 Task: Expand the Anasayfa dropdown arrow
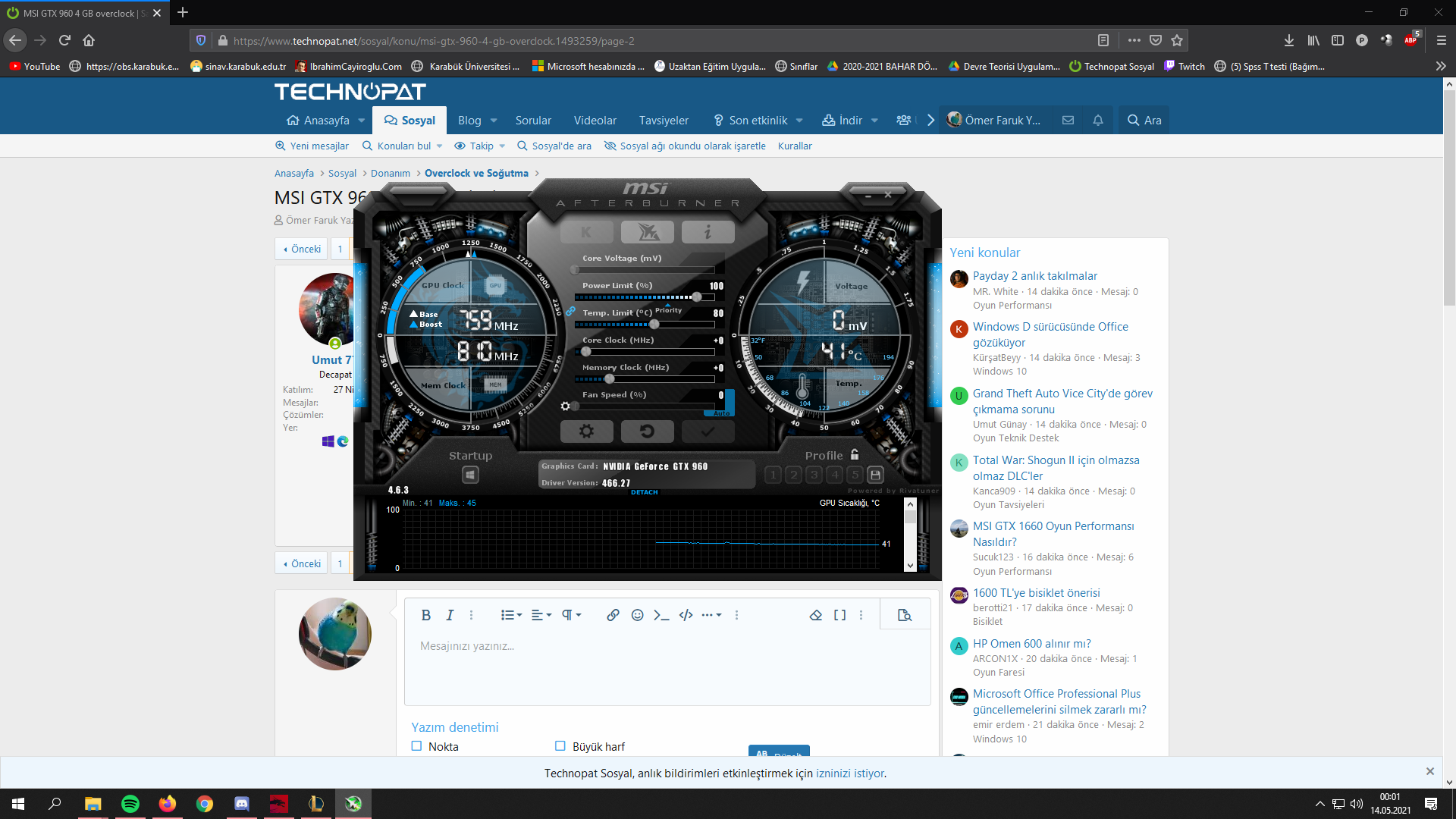[362, 121]
